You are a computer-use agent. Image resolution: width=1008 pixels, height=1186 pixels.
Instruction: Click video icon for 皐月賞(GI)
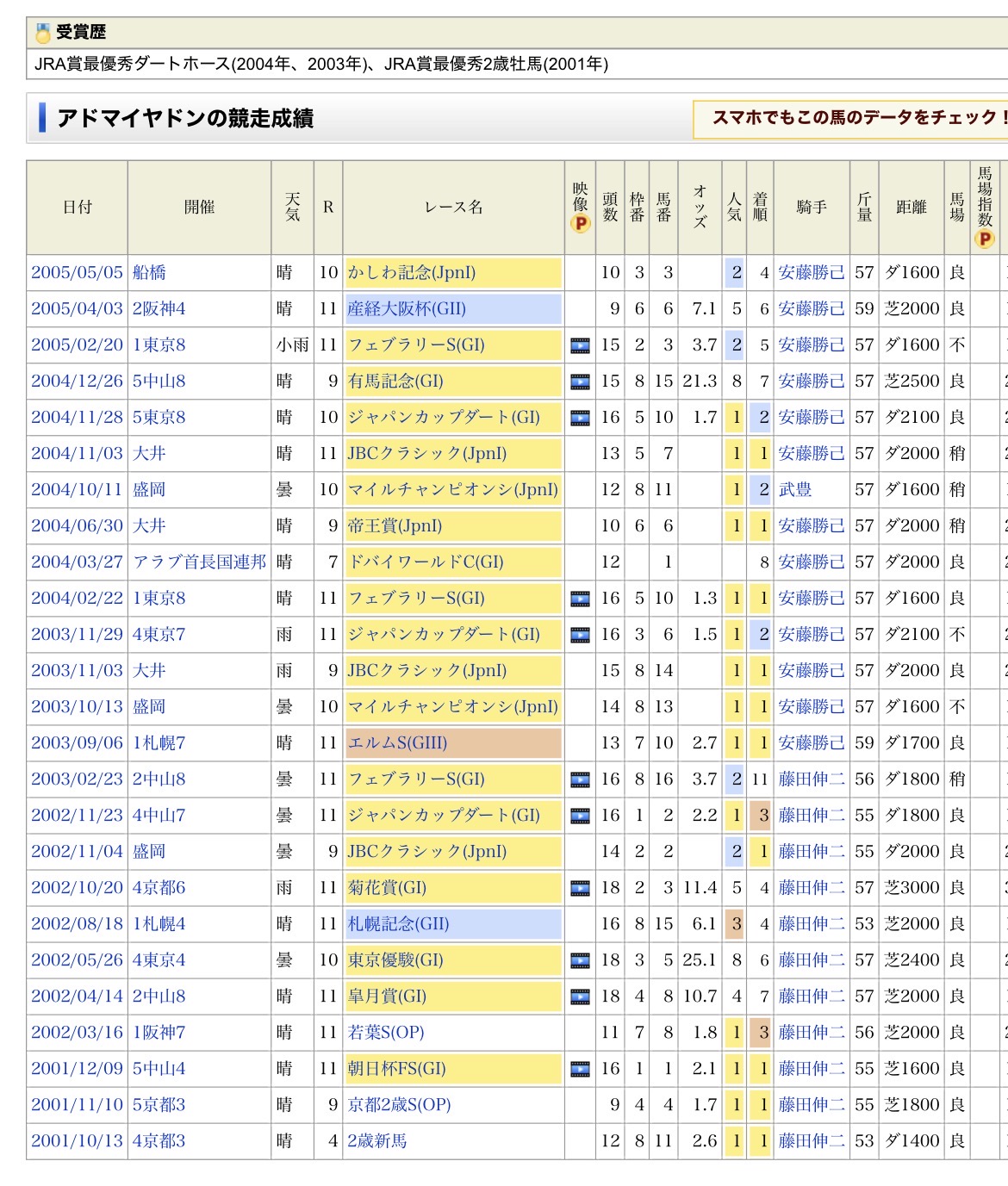pyautogui.click(x=580, y=997)
